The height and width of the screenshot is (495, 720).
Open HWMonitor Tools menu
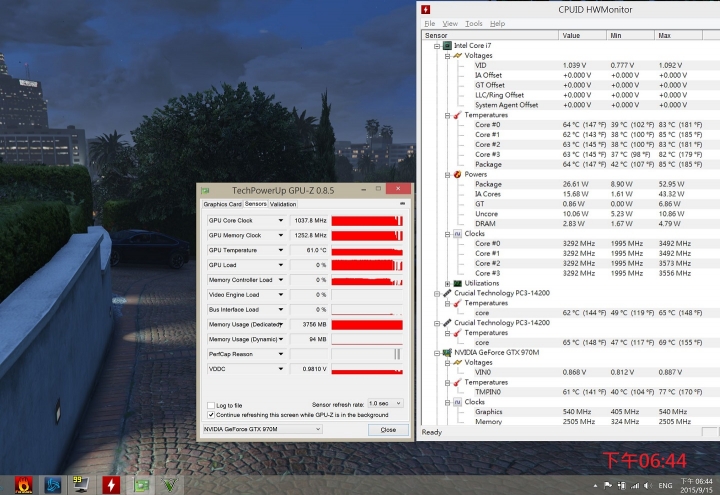click(x=473, y=23)
